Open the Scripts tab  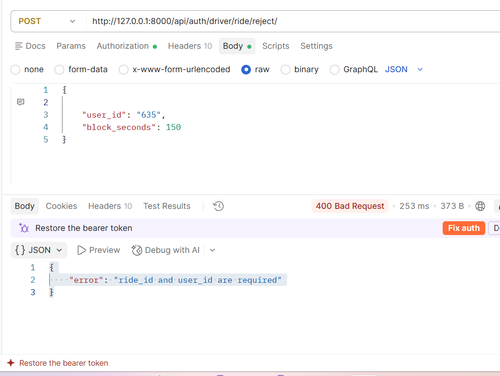pyautogui.click(x=276, y=46)
